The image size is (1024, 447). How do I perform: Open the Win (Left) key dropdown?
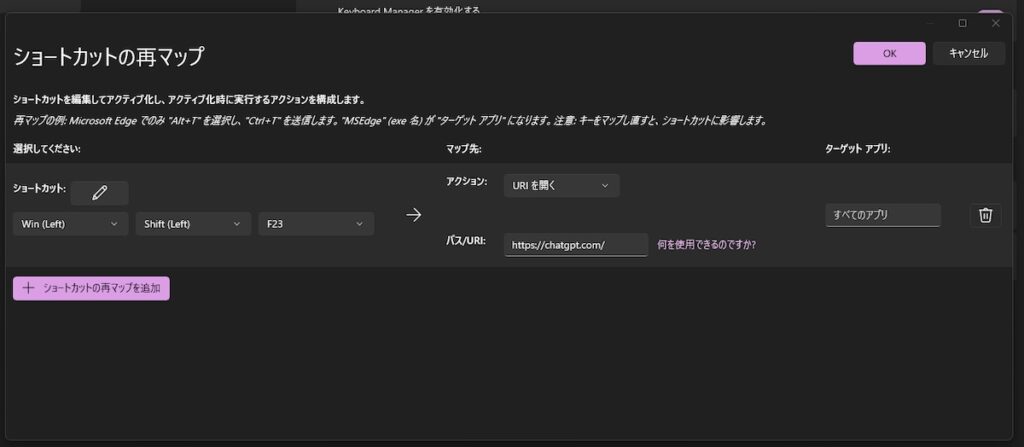(x=69, y=224)
